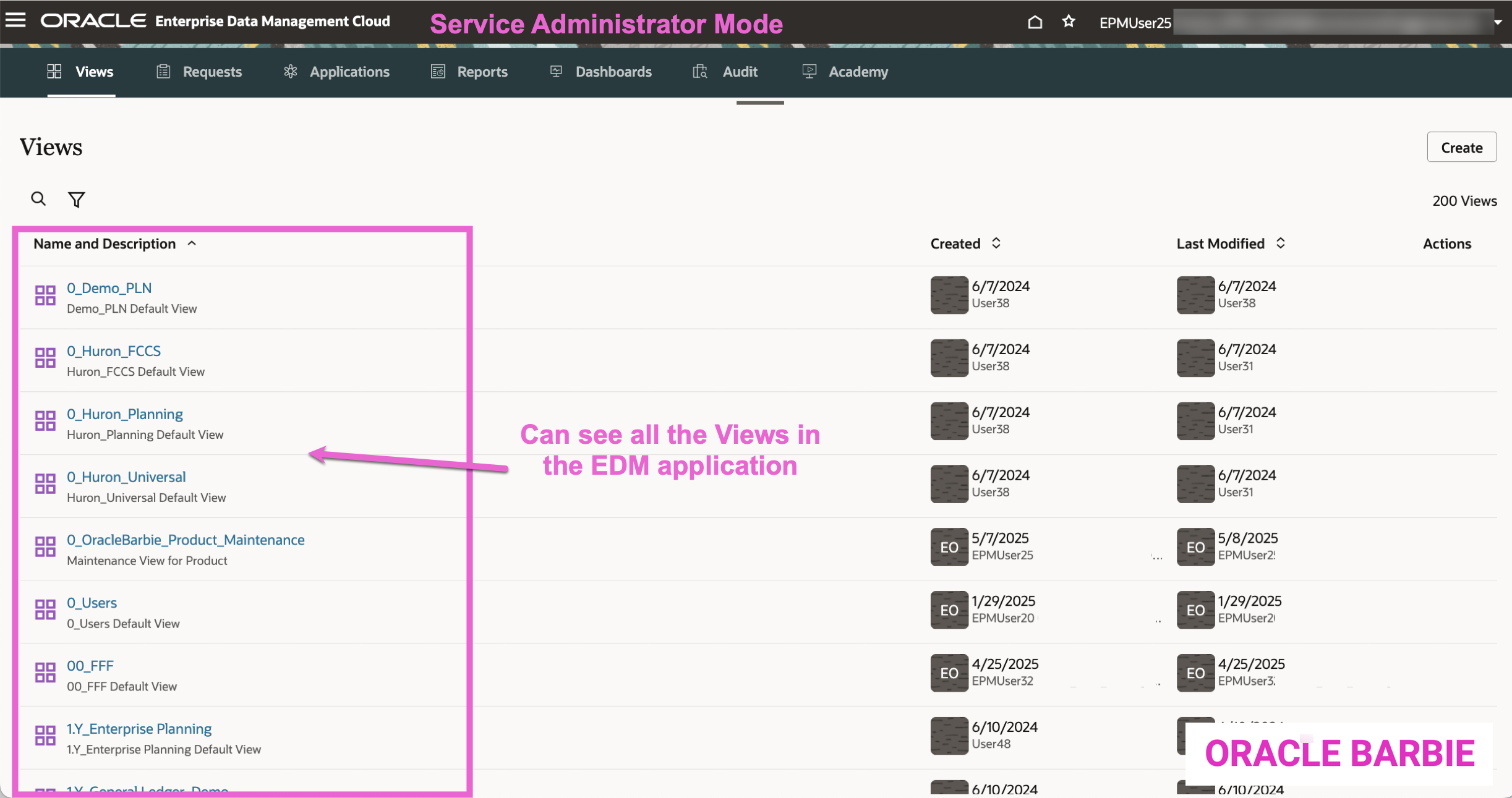Click the favorites star icon
The image size is (1512, 798).
(x=1068, y=22)
